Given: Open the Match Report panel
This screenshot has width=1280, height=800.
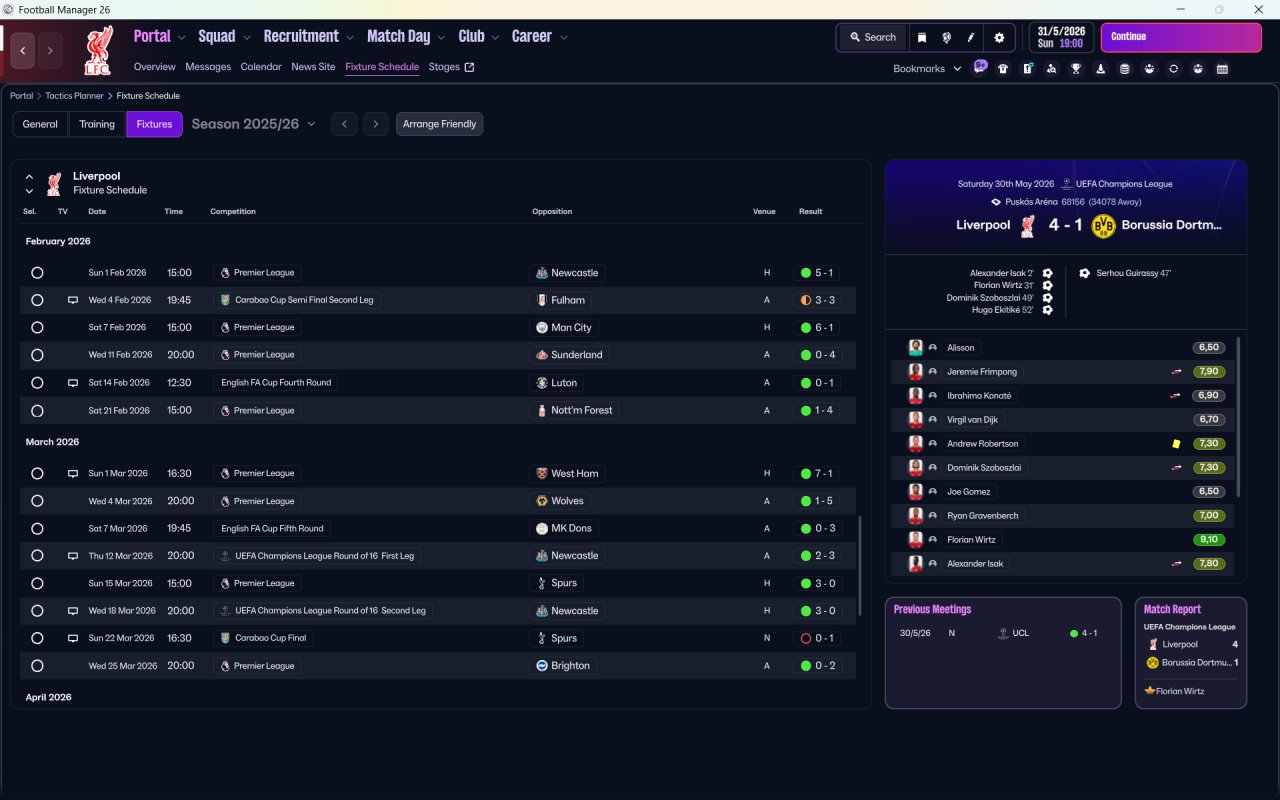Looking at the screenshot, I should (1191, 653).
